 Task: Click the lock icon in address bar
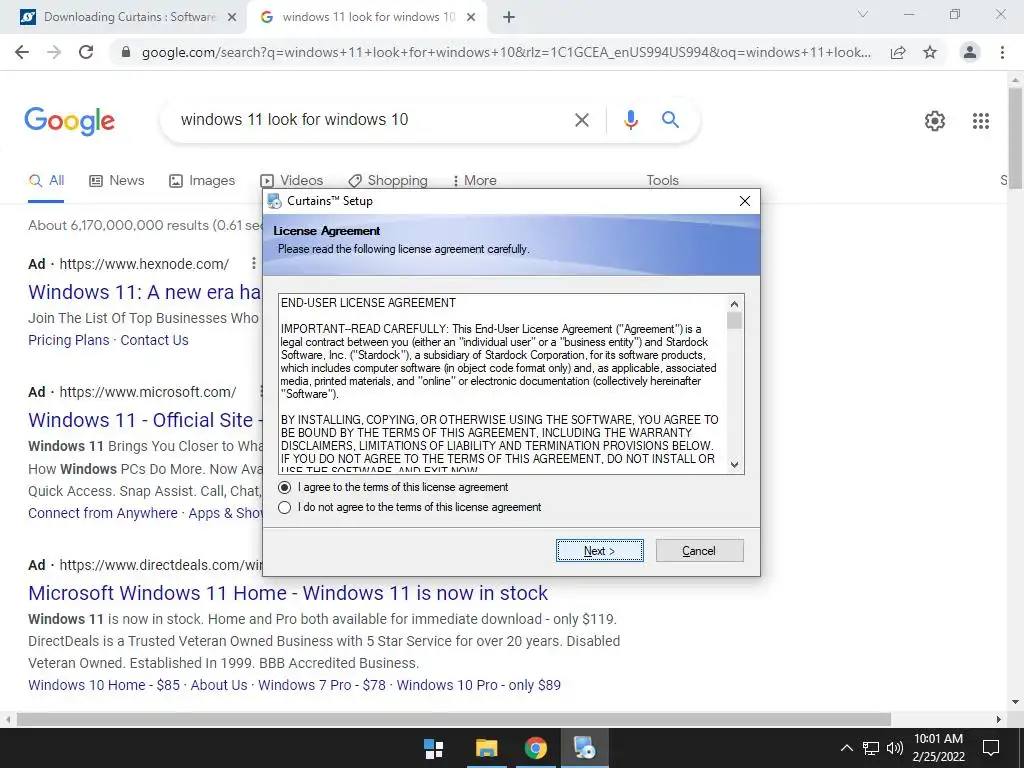126,52
